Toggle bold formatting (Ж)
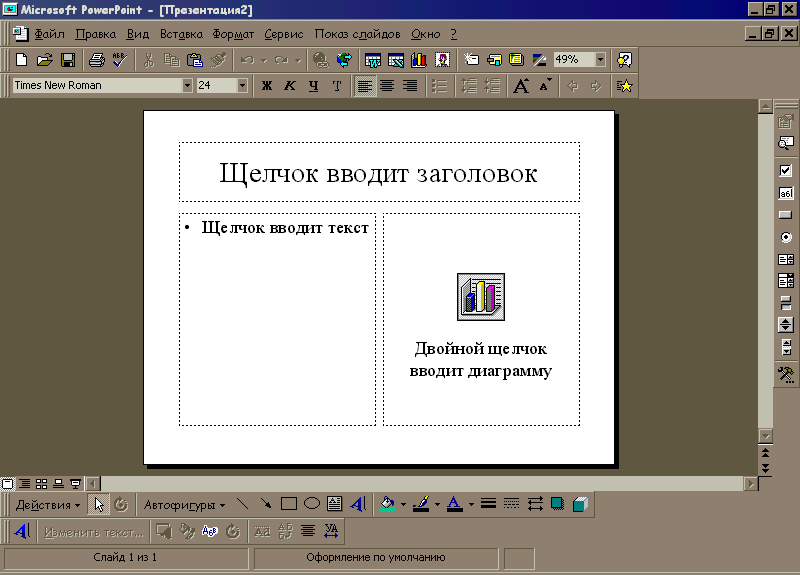800x575 pixels. [267, 86]
